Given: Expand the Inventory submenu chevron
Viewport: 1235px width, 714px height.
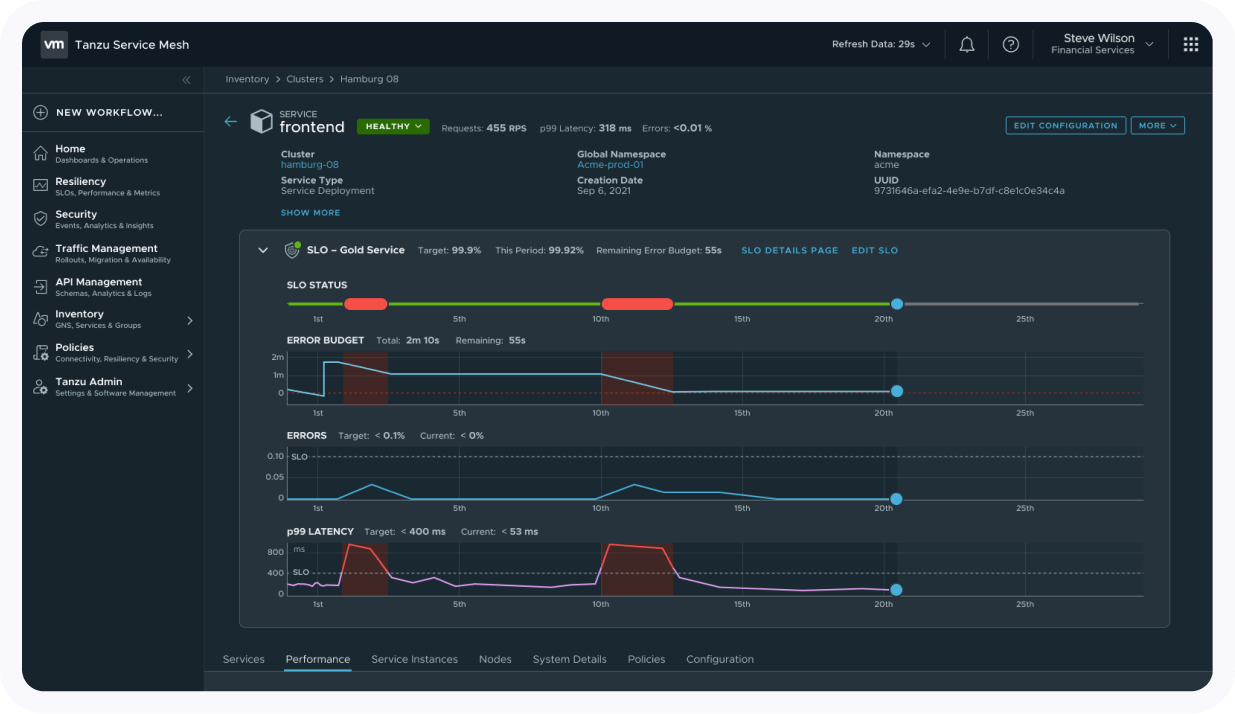Looking at the screenshot, I should click(x=190, y=321).
